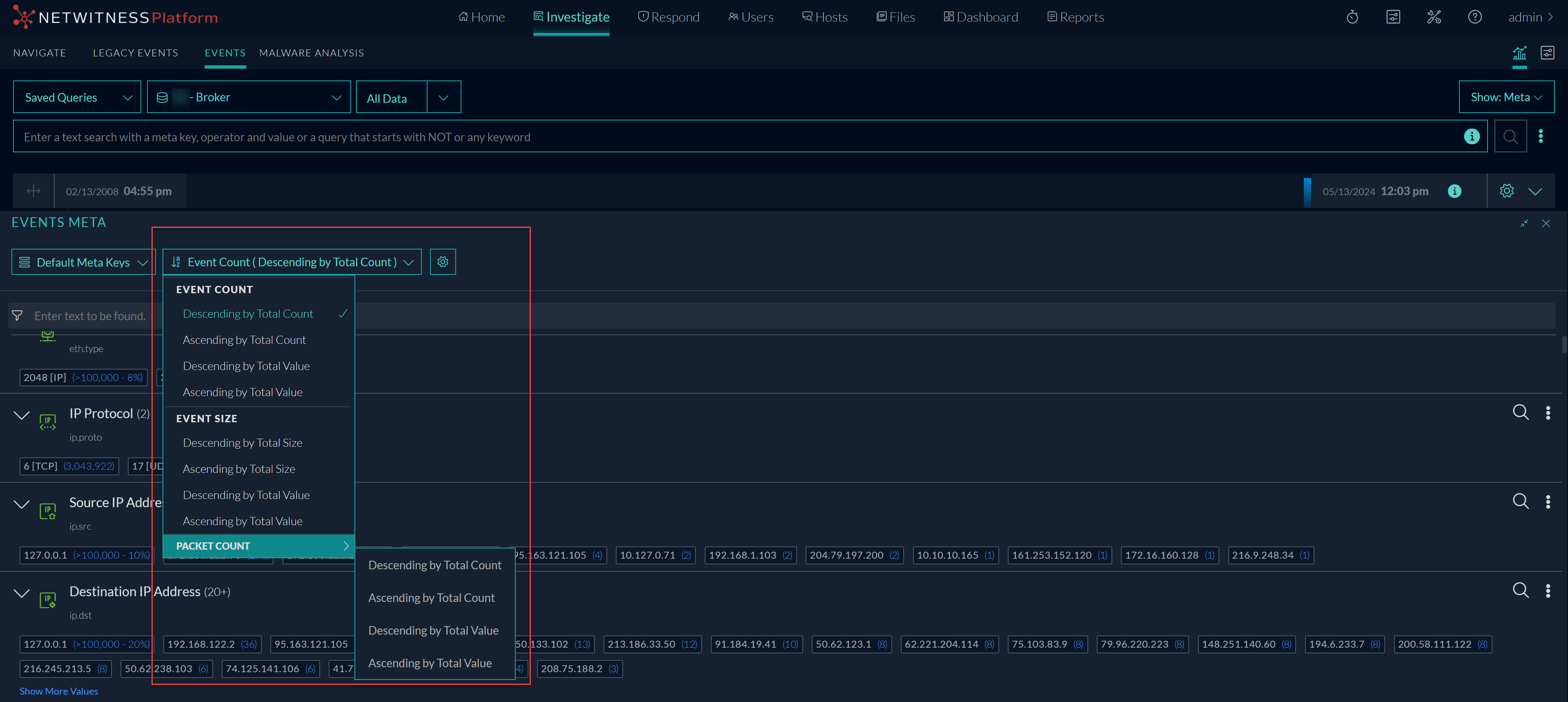Open the query bar kebab menu
Viewport: 1568px width, 702px height.
click(x=1541, y=136)
